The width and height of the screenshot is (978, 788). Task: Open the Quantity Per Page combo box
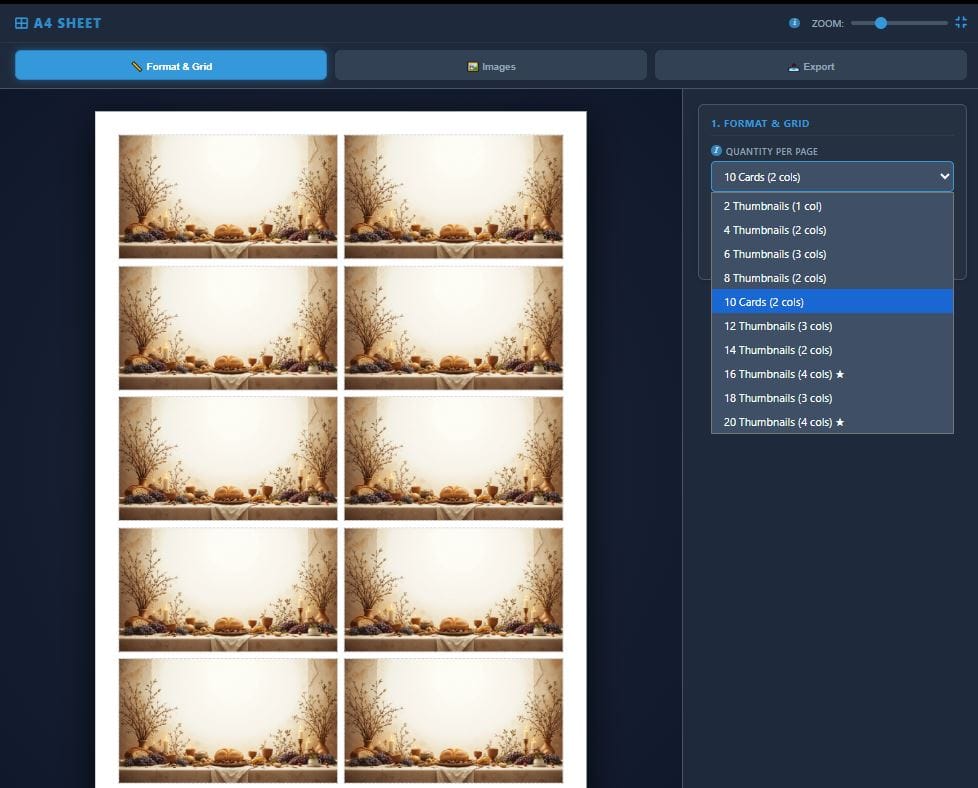(x=832, y=176)
